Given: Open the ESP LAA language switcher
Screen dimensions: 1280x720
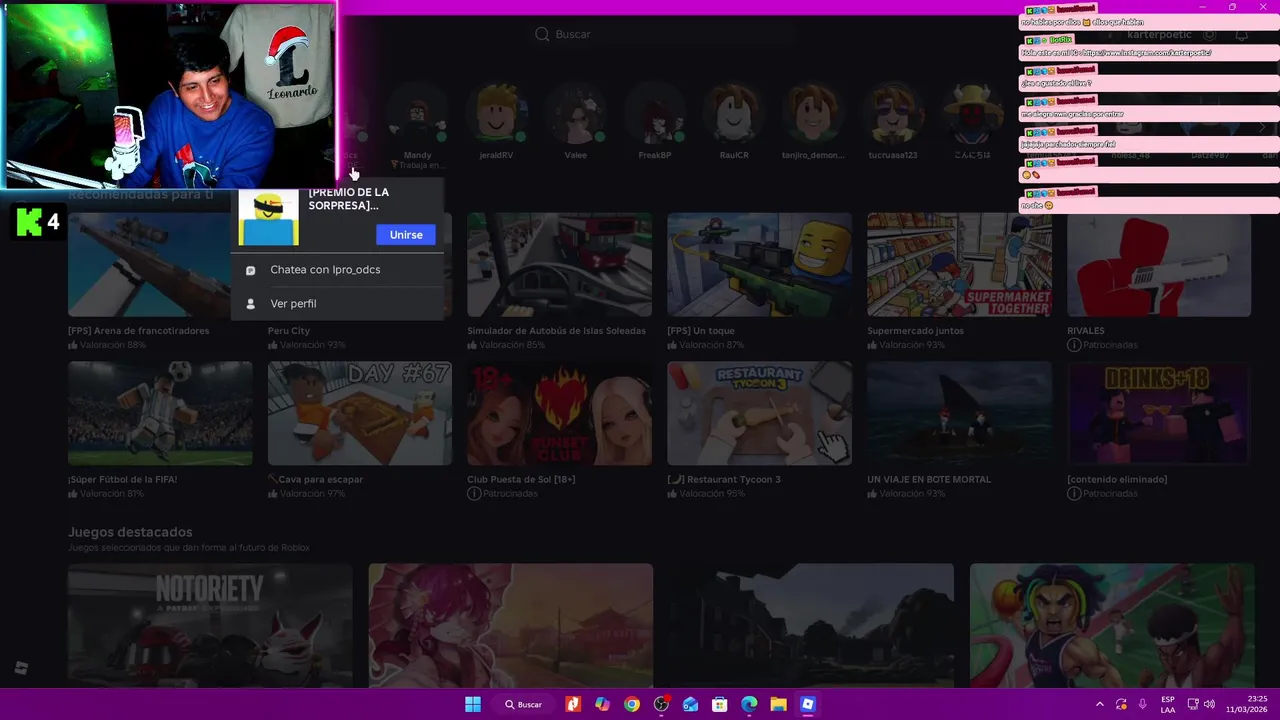Looking at the screenshot, I should (1168, 704).
